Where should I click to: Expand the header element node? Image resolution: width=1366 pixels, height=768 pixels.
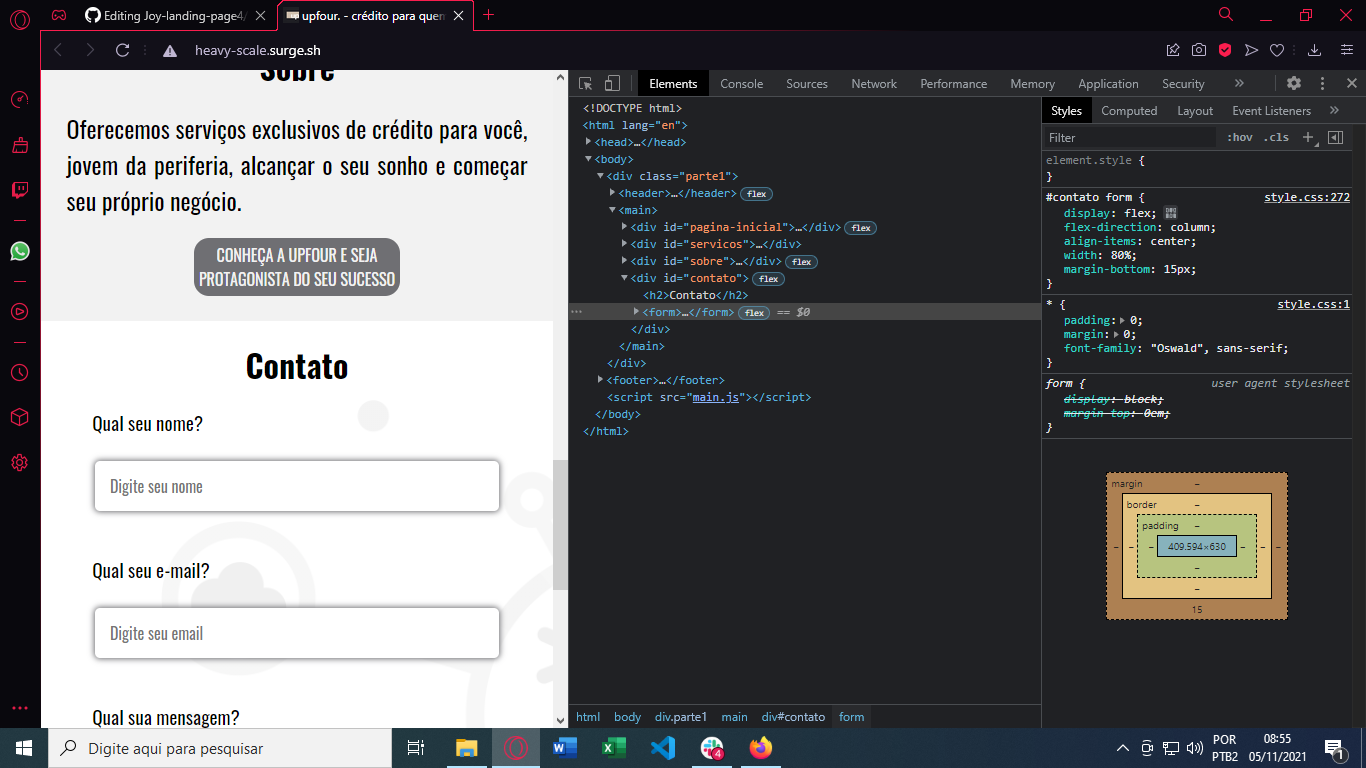tap(613, 193)
